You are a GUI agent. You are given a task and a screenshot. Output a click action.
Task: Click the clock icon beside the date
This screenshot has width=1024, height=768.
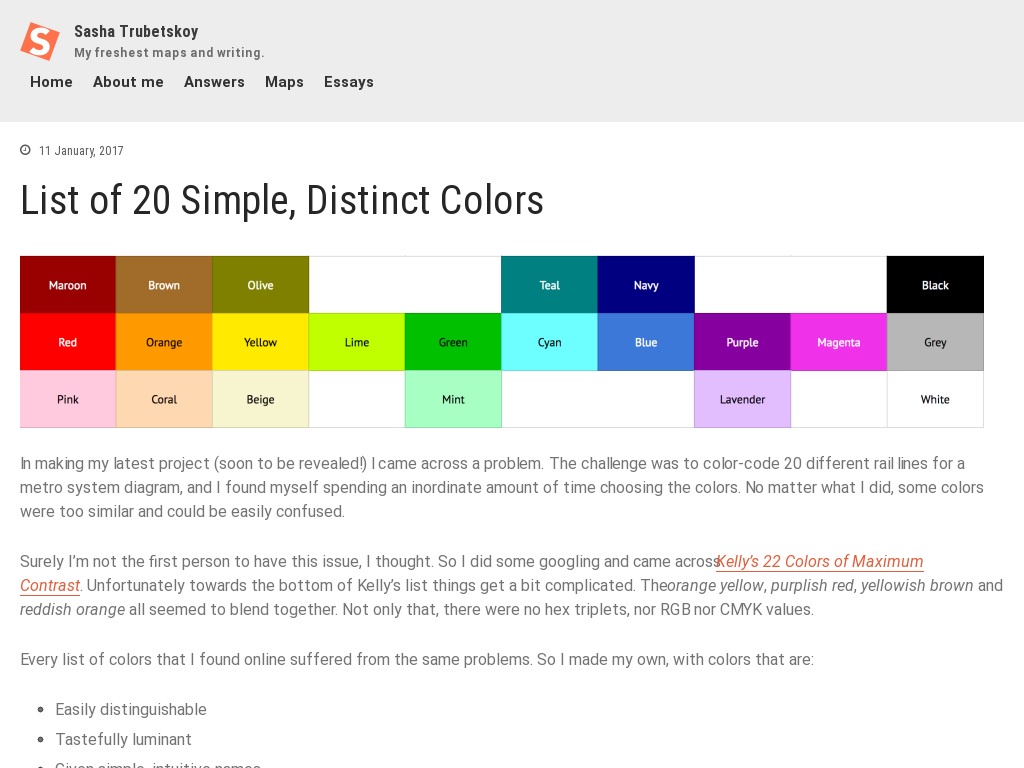pos(25,150)
